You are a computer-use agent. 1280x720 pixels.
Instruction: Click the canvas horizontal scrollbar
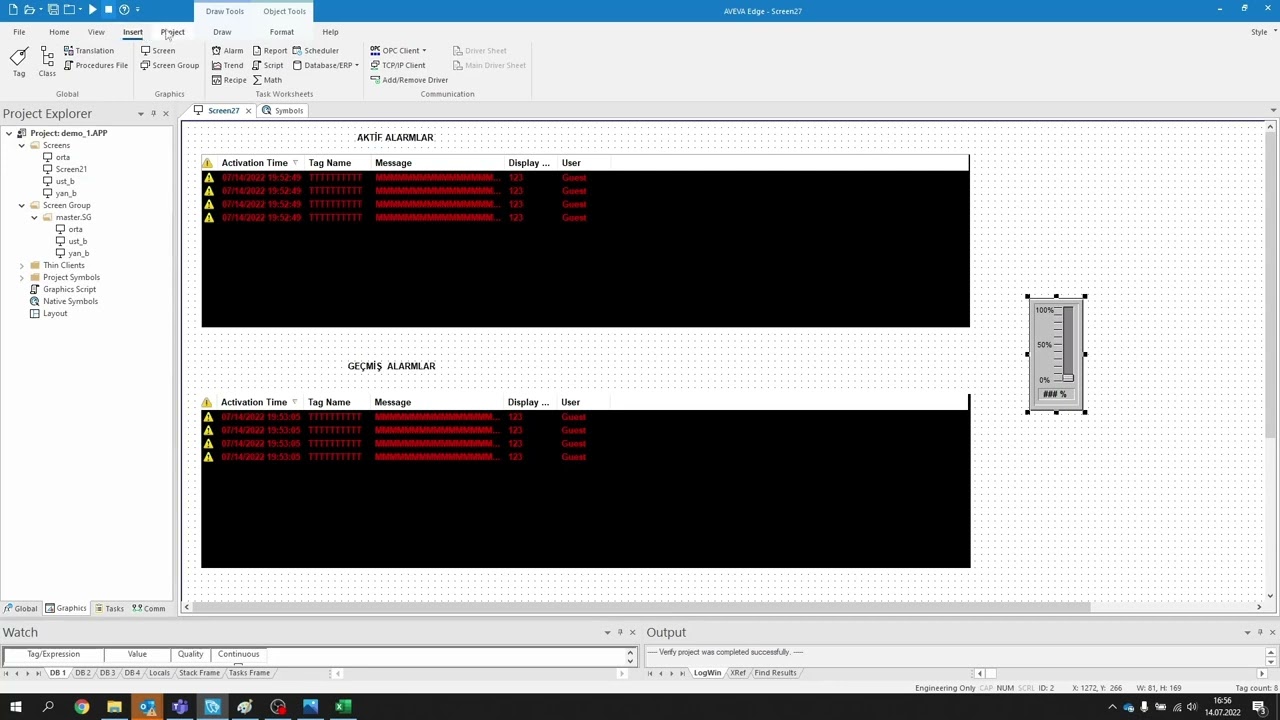(639, 607)
